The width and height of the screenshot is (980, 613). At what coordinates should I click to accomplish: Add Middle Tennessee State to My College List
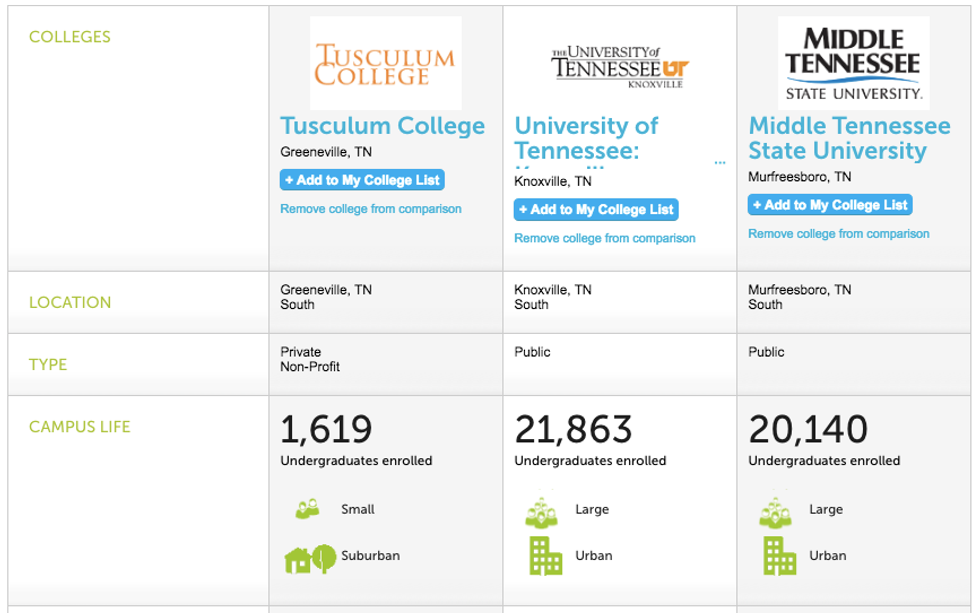pyautogui.click(x=830, y=205)
